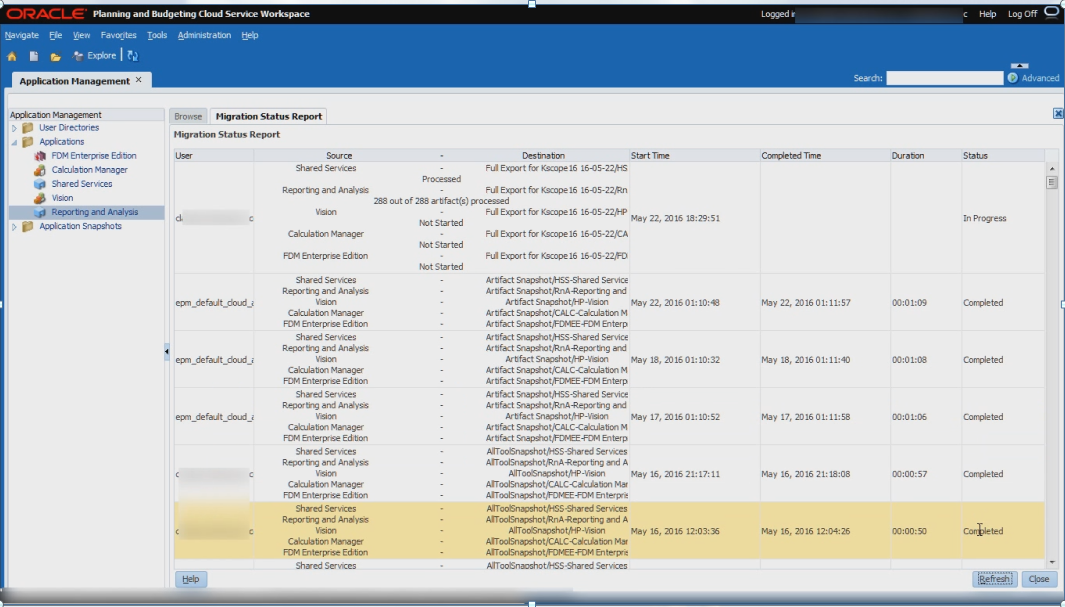Select User Directories in the tree
1065x607 pixels.
(69, 128)
